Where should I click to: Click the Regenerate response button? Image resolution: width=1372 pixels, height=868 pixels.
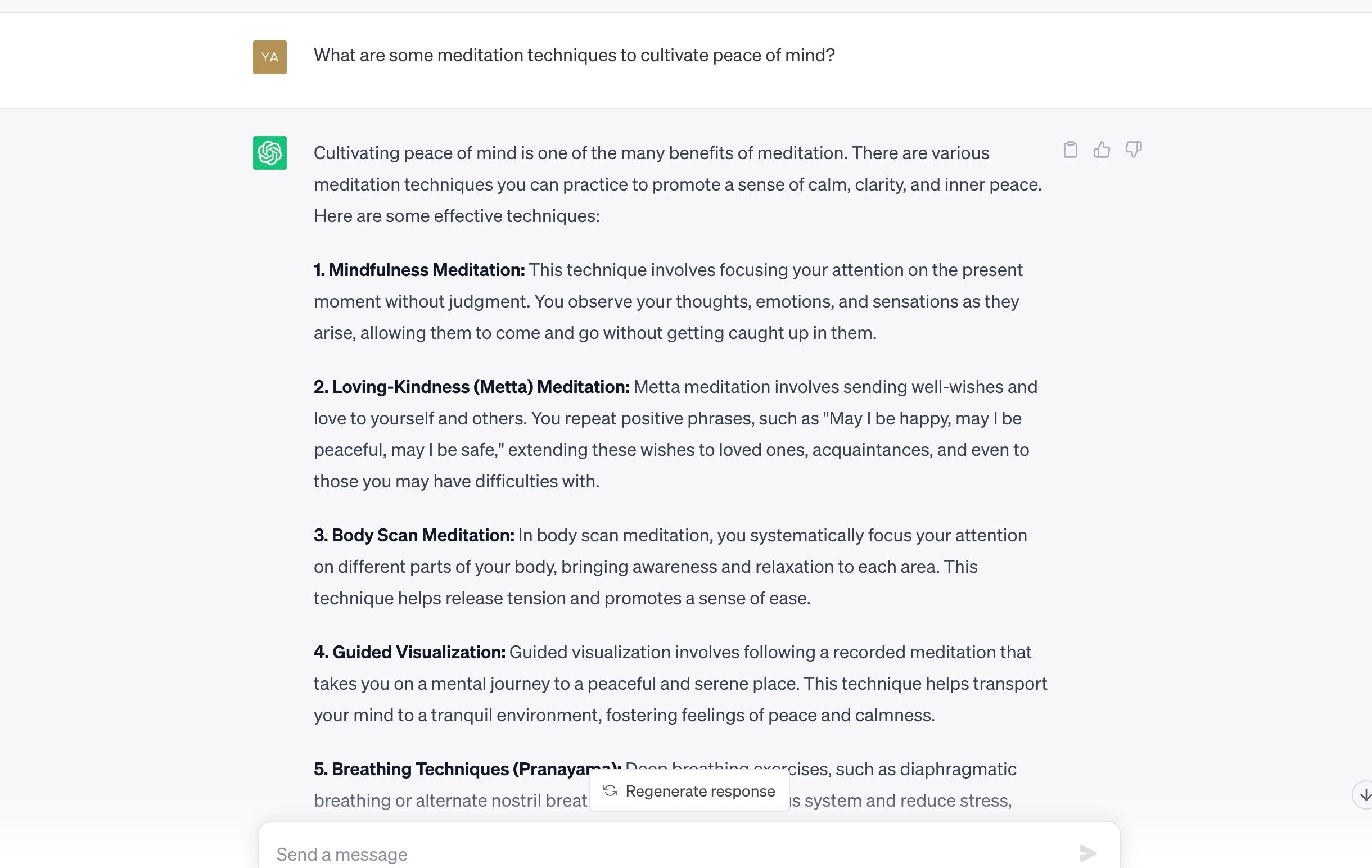coord(689,790)
